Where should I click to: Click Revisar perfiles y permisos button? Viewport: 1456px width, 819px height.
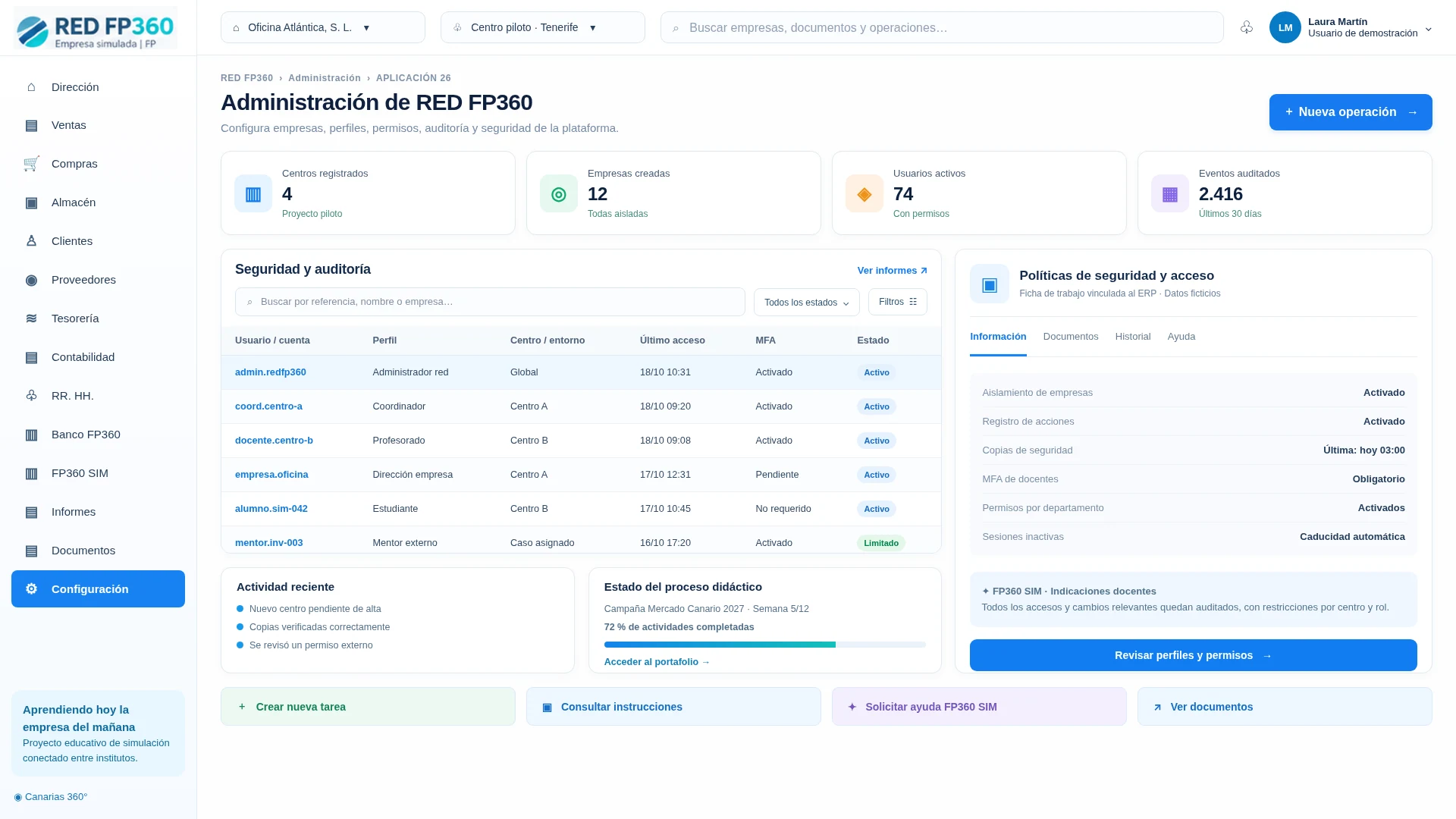tap(1194, 655)
